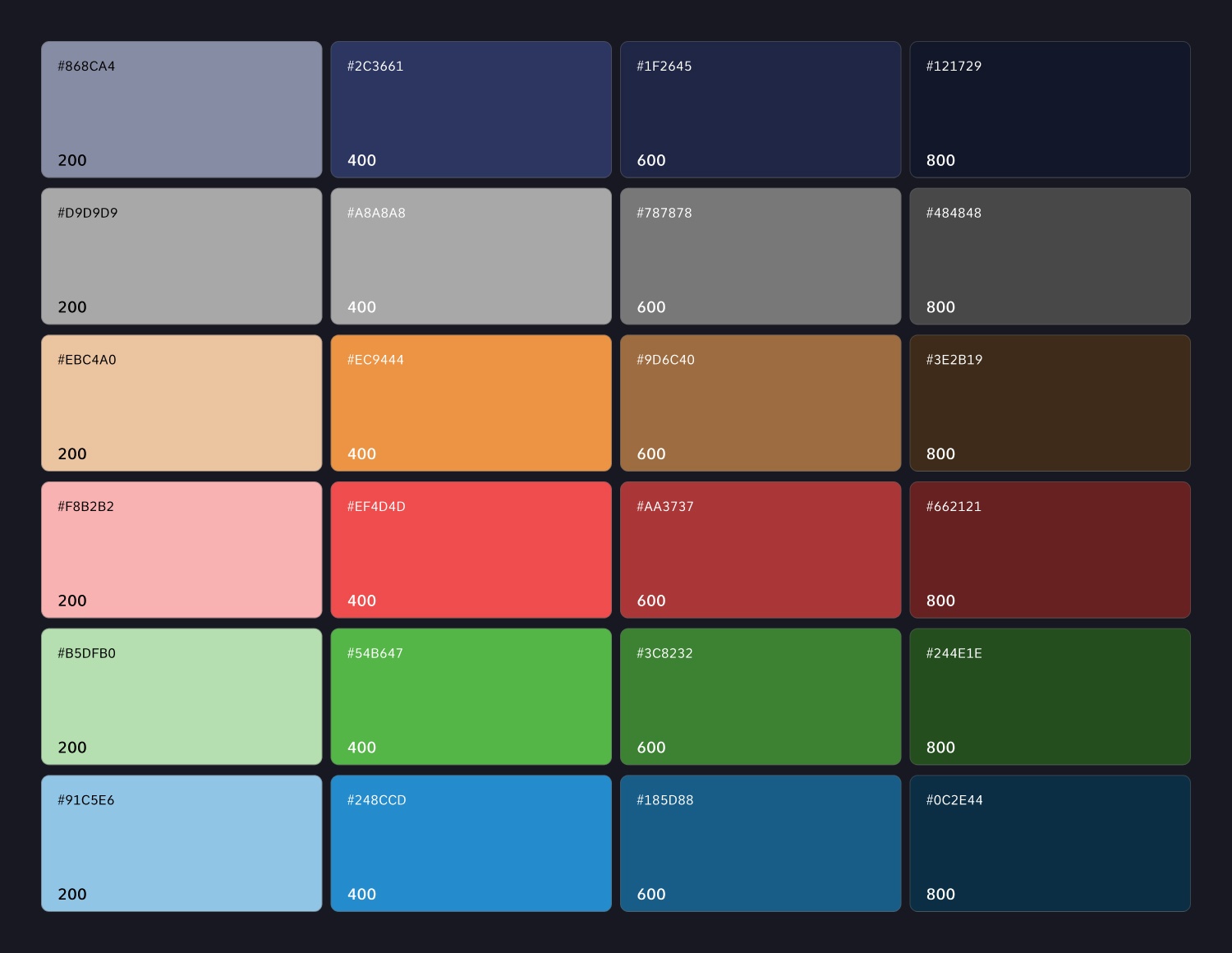1232x953 pixels.
Task: Choose the dark green #244E1E swatch
Action: point(1050,697)
